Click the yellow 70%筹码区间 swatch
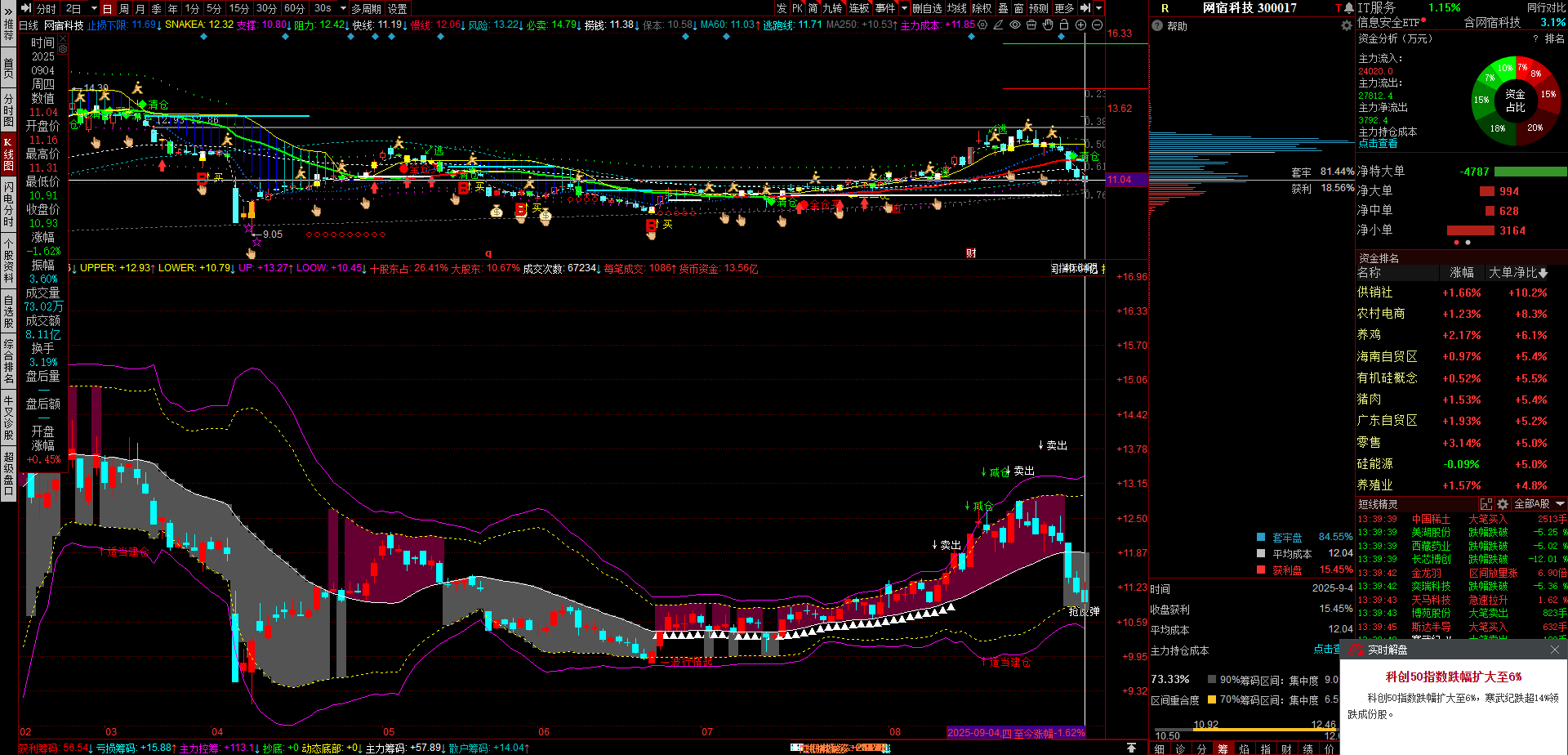The width and height of the screenshot is (1568, 755). pos(1212,699)
